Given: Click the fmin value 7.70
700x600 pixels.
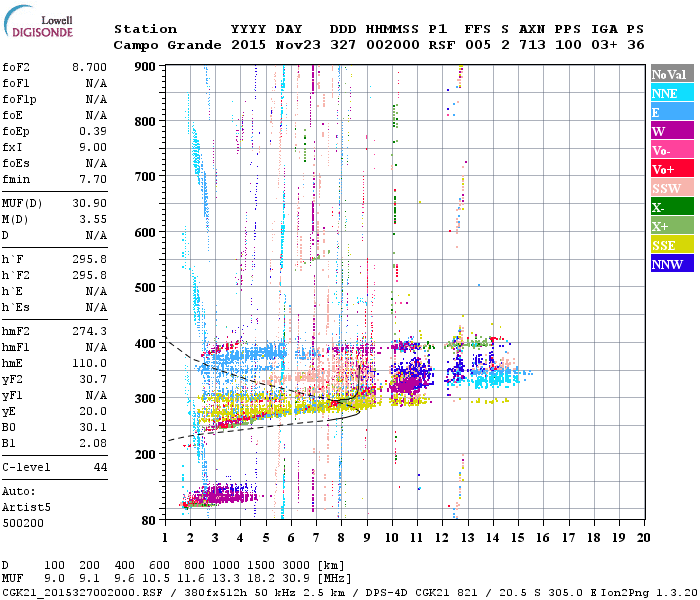Looking at the screenshot, I should coord(93,180).
